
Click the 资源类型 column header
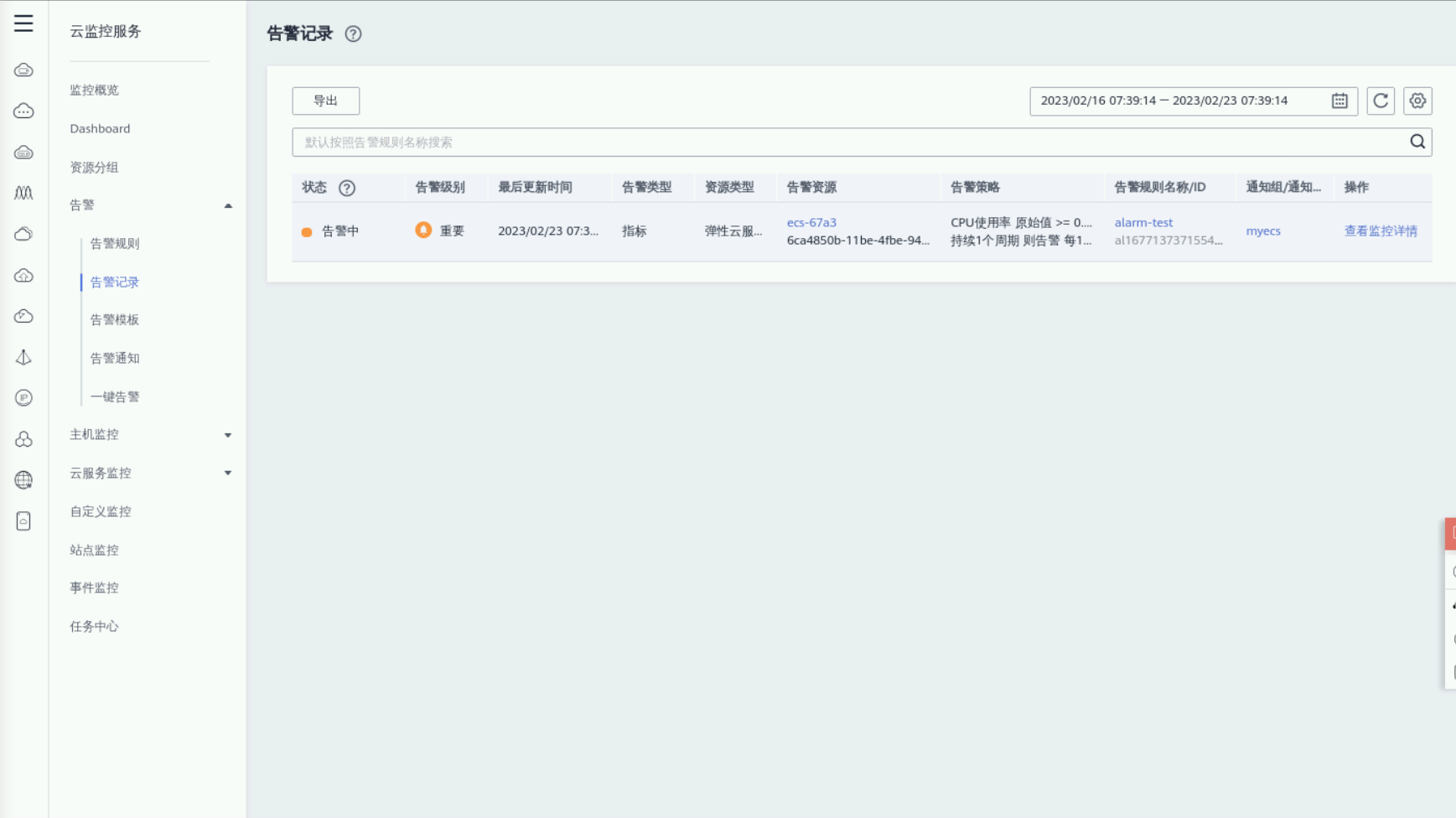click(729, 187)
